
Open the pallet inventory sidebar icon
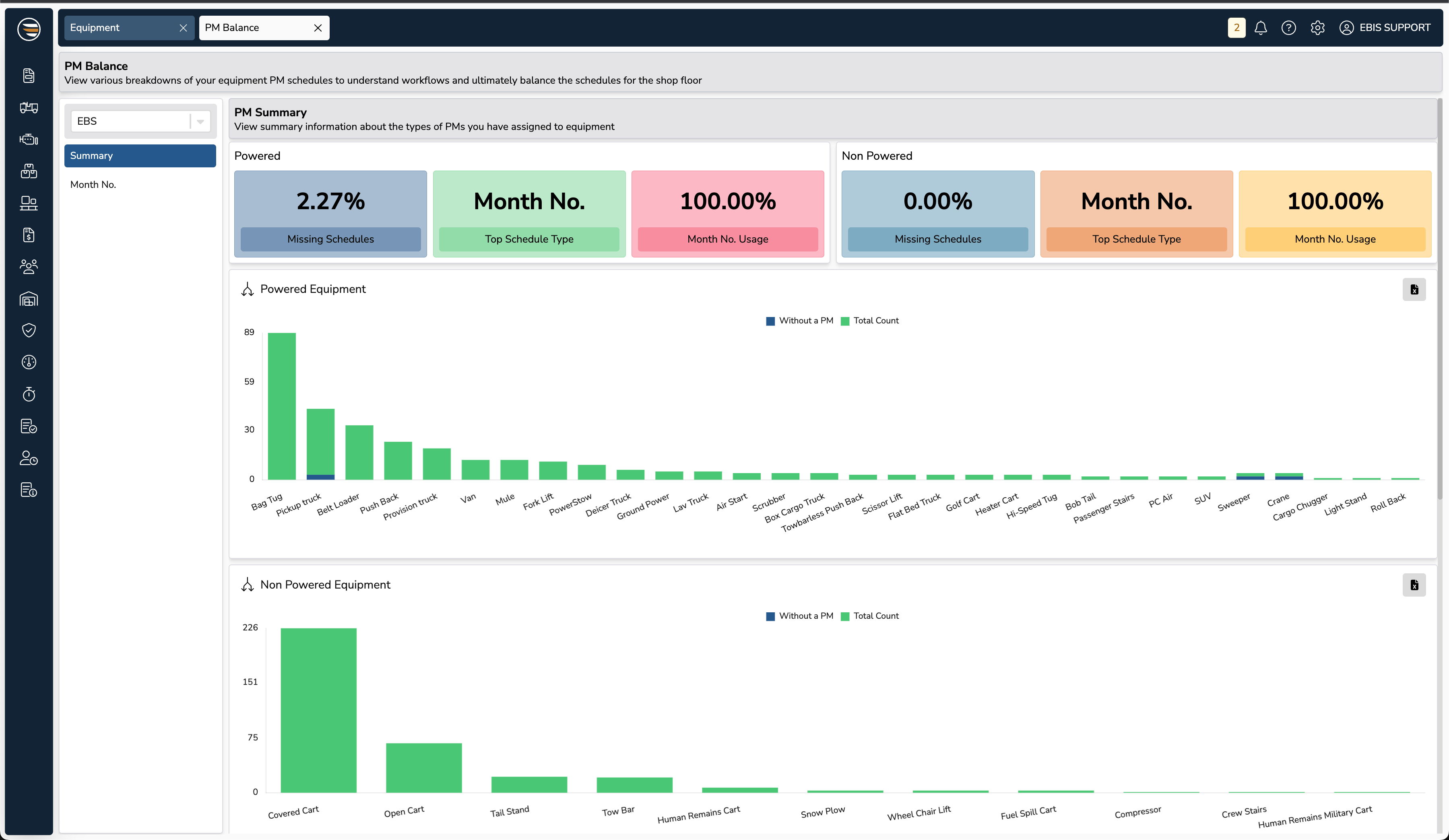point(29,203)
